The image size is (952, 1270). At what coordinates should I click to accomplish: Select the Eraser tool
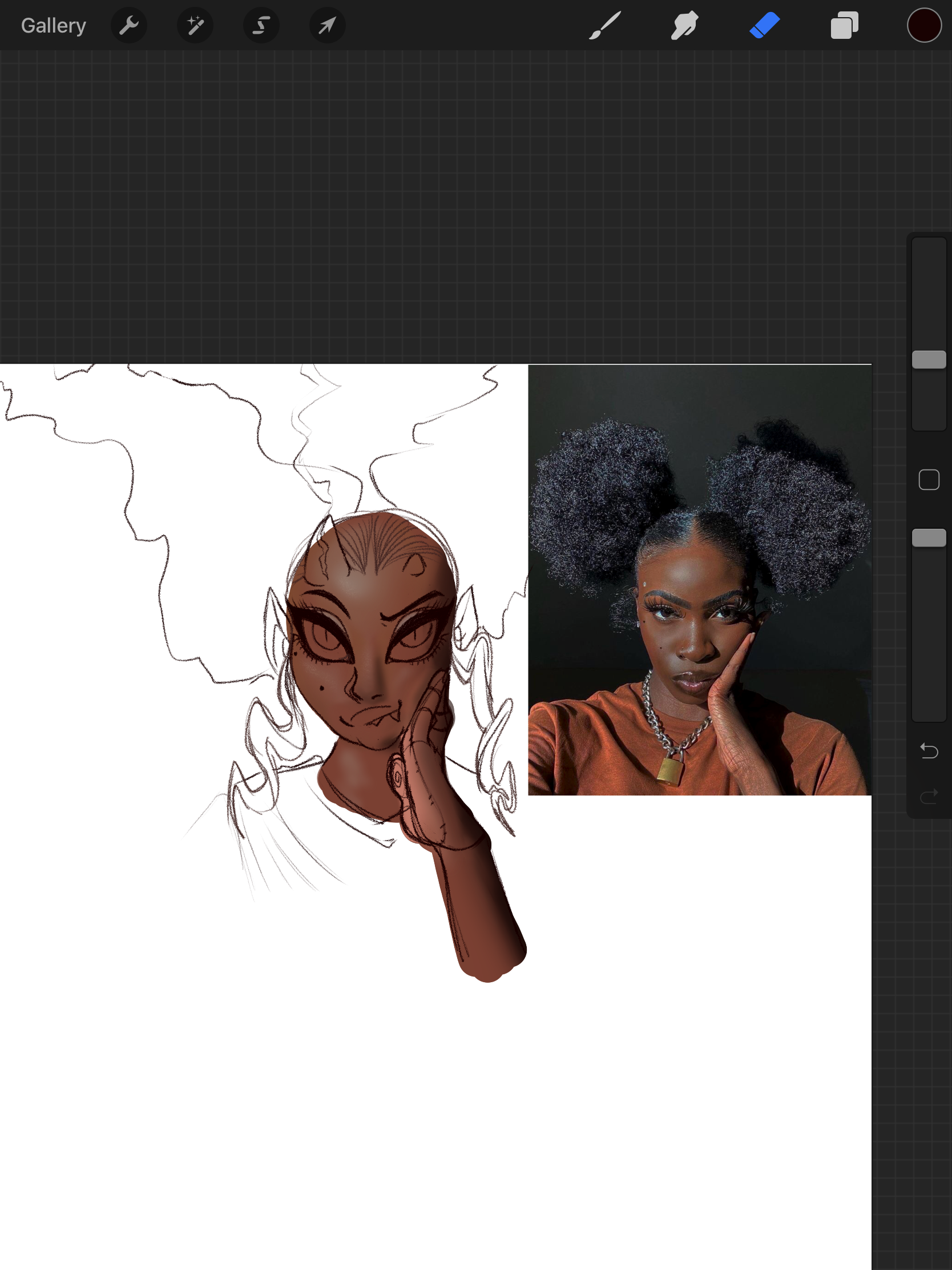pyautogui.click(x=764, y=25)
